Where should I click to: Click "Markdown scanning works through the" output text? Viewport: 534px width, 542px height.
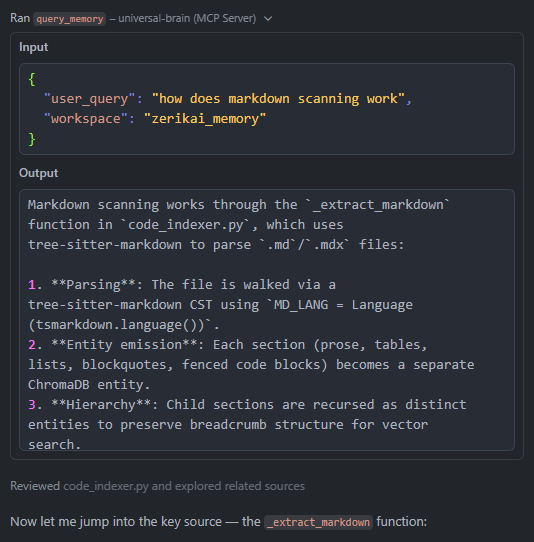[162, 205]
